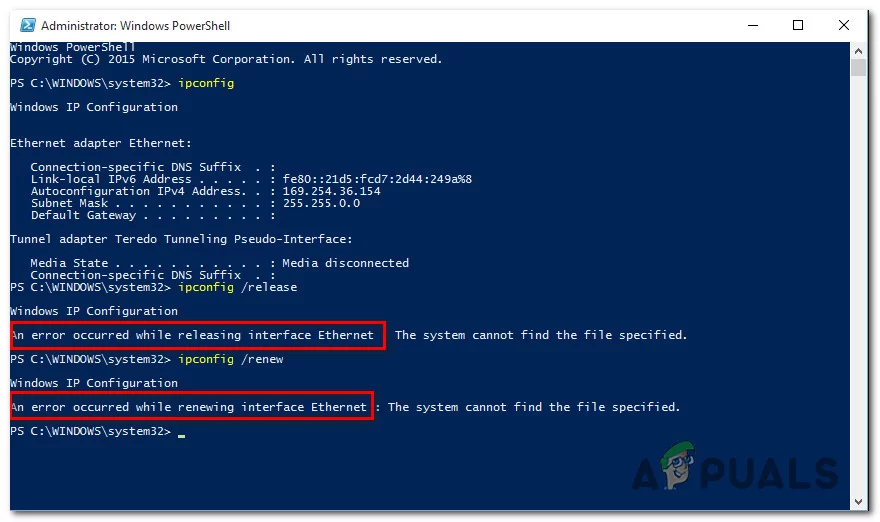The width and height of the screenshot is (880, 522).
Task: Click the highlighted renewing interface error text
Action: (190, 407)
